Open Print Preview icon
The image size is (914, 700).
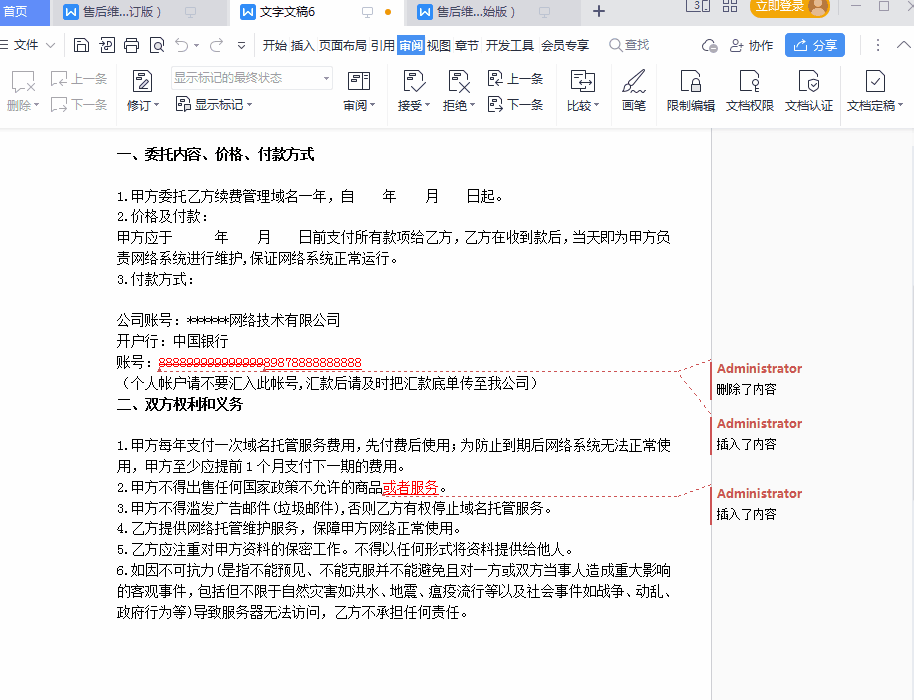point(157,45)
